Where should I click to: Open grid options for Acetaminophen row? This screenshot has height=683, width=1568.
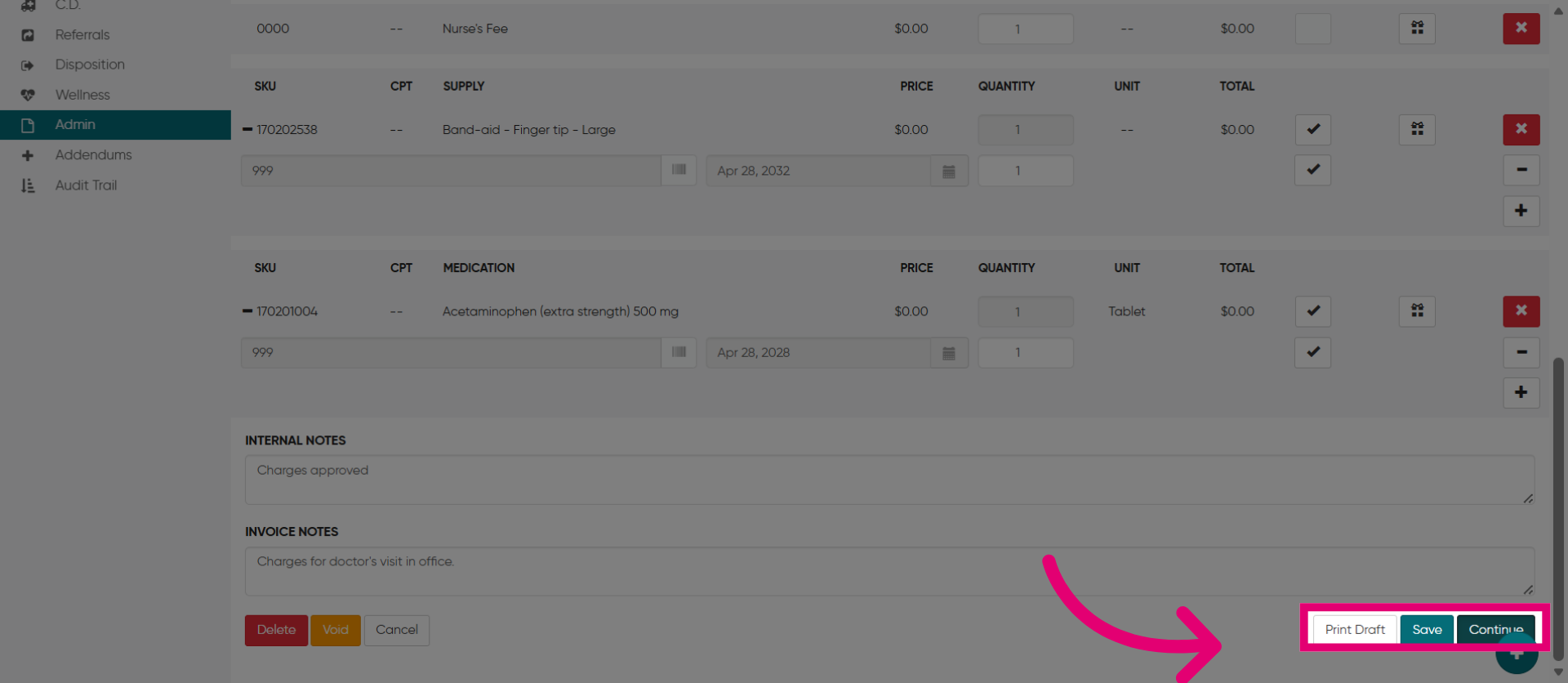(x=1417, y=311)
